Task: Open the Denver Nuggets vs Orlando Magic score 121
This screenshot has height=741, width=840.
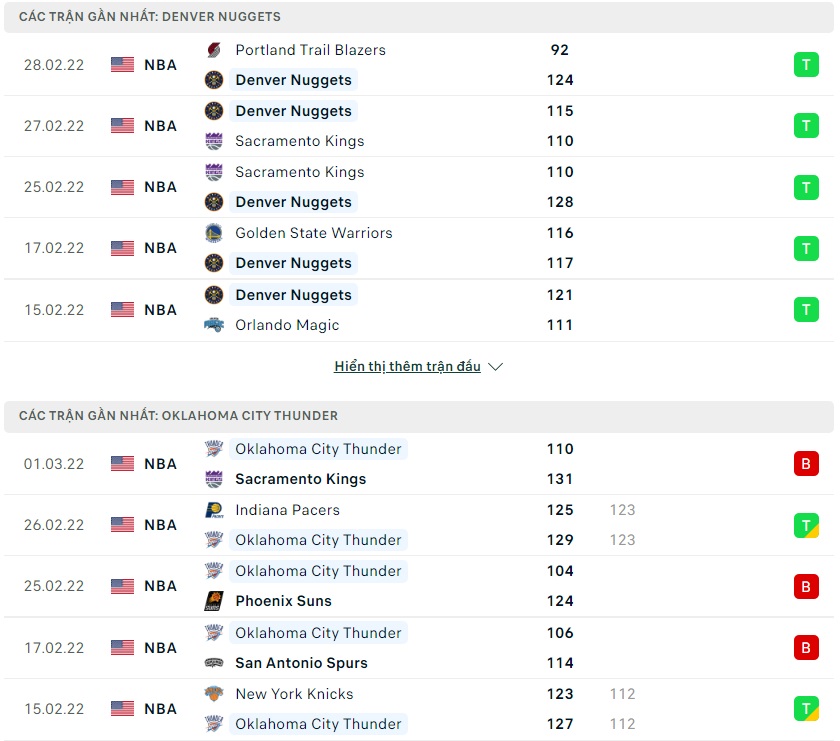Action: pos(560,295)
